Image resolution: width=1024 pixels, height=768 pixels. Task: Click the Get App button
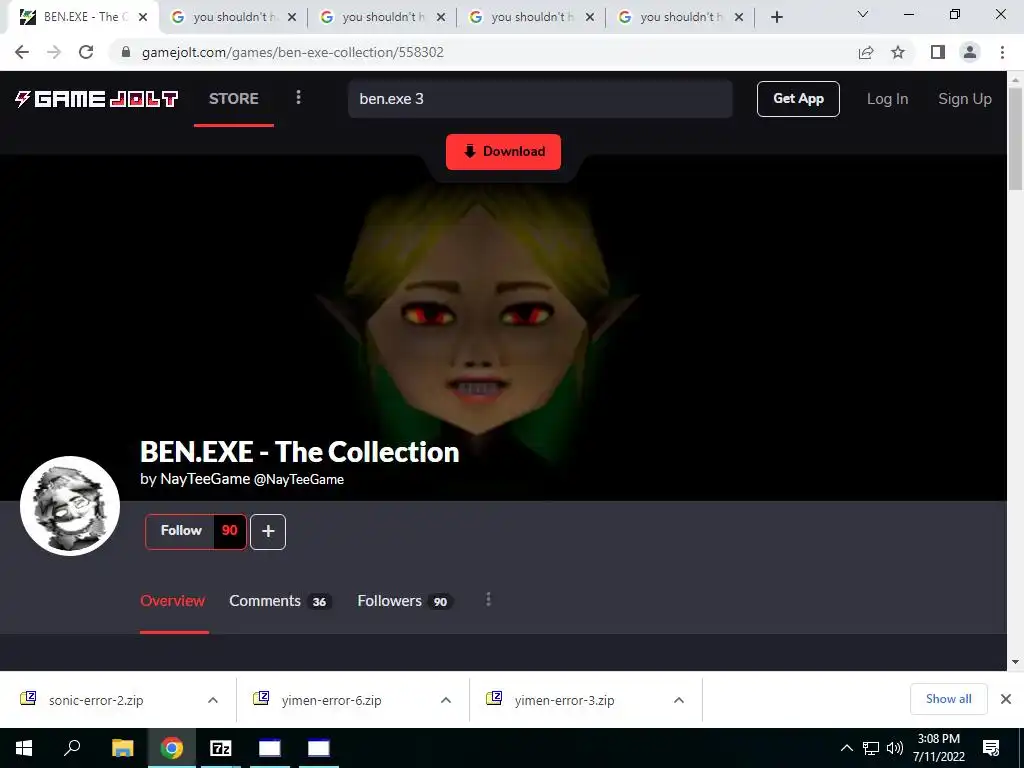pyautogui.click(x=798, y=99)
